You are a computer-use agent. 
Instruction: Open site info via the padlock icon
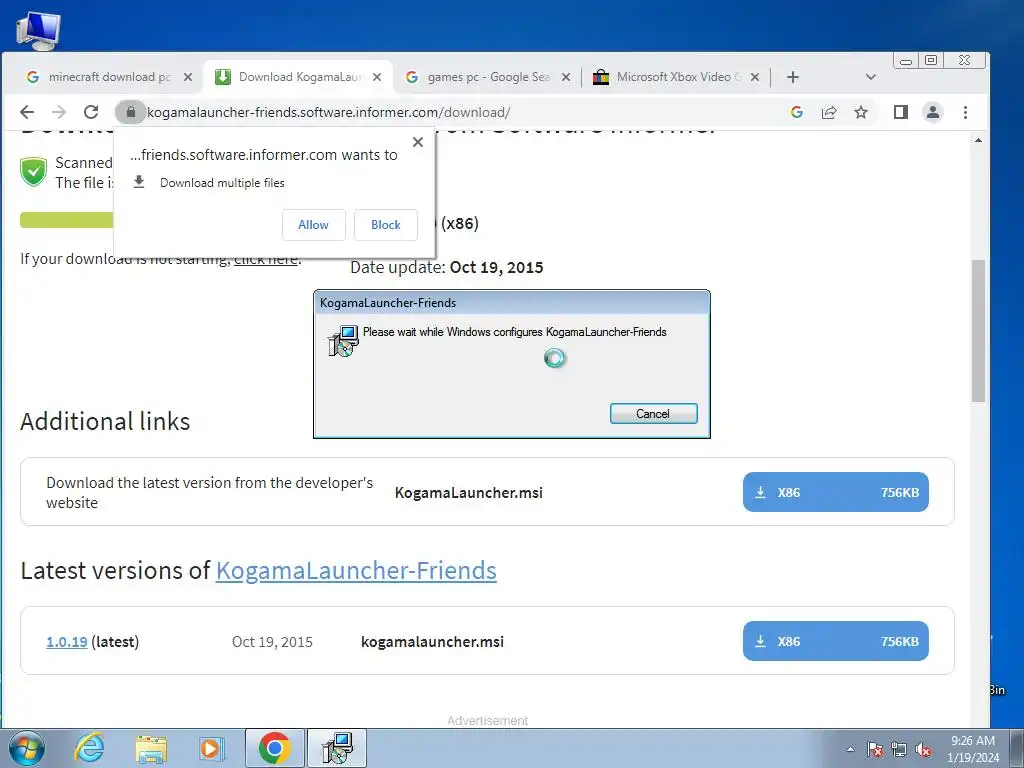(x=131, y=112)
